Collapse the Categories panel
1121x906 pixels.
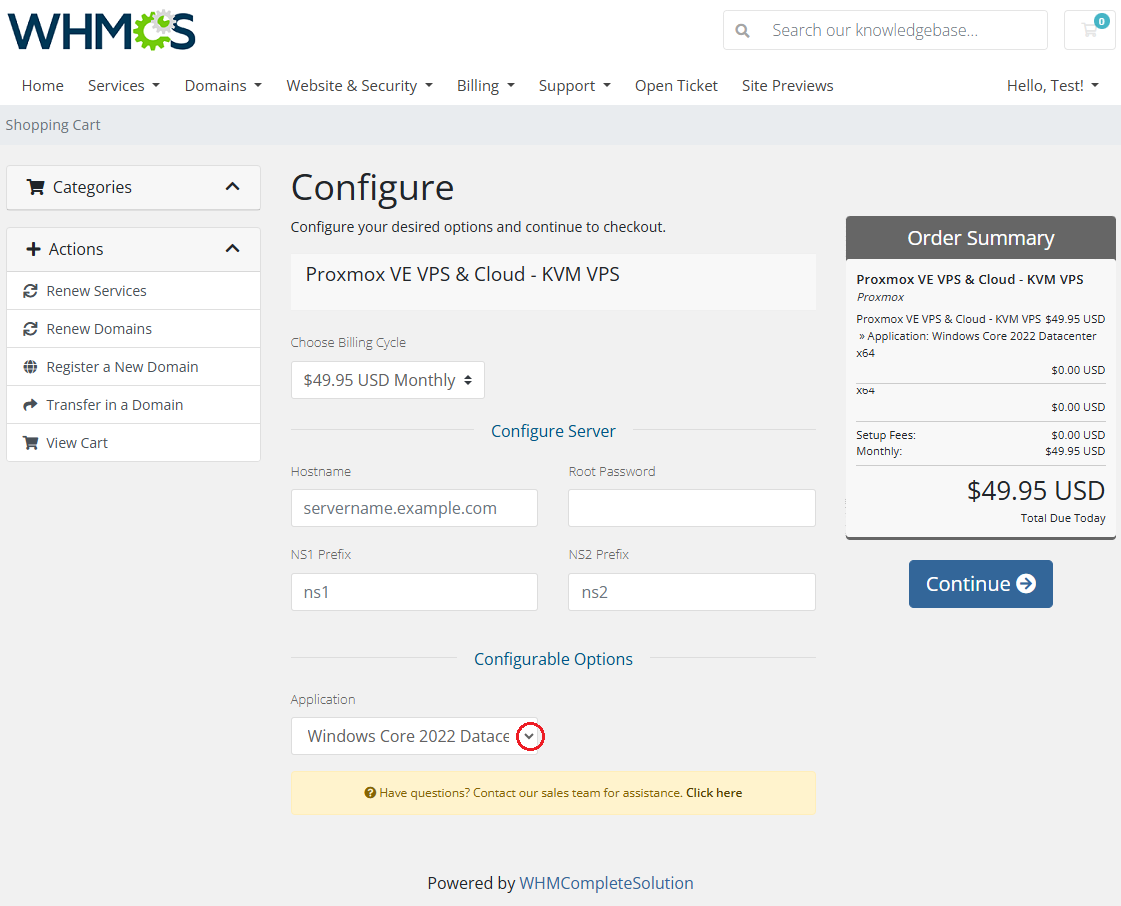tap(232, 187)
